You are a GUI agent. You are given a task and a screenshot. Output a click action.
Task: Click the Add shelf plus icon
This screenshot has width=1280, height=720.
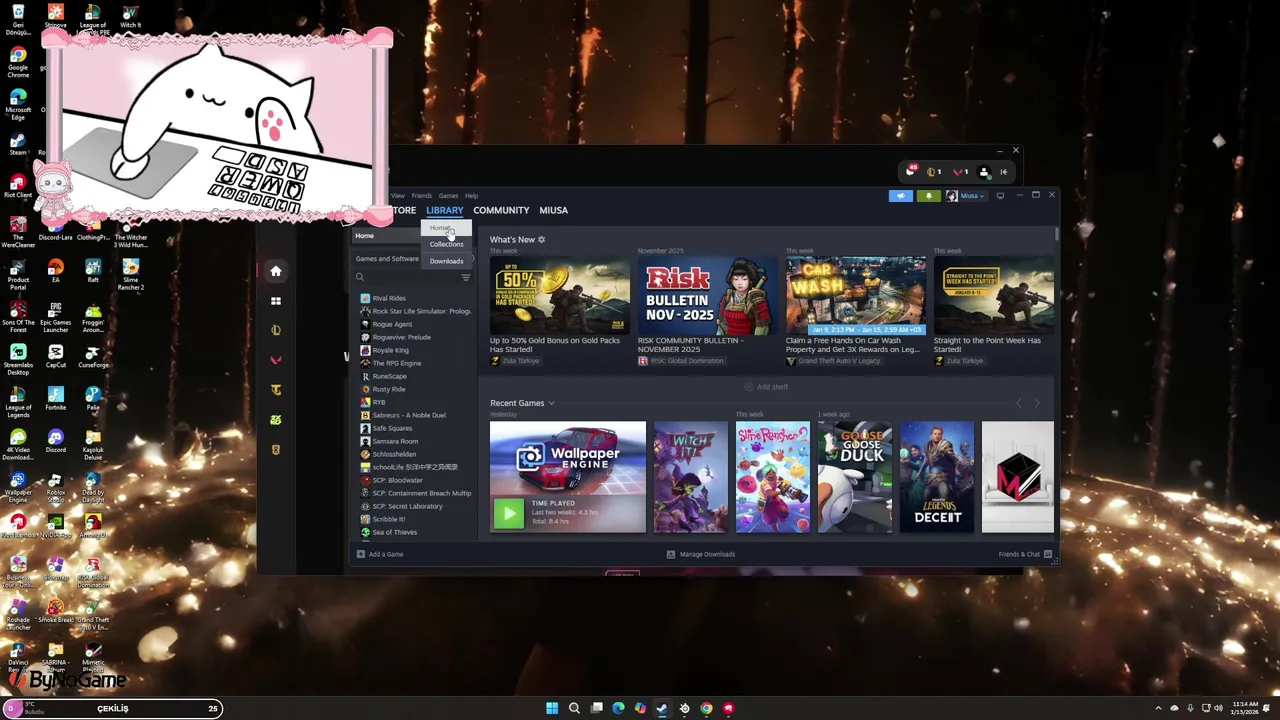[748, 387]
